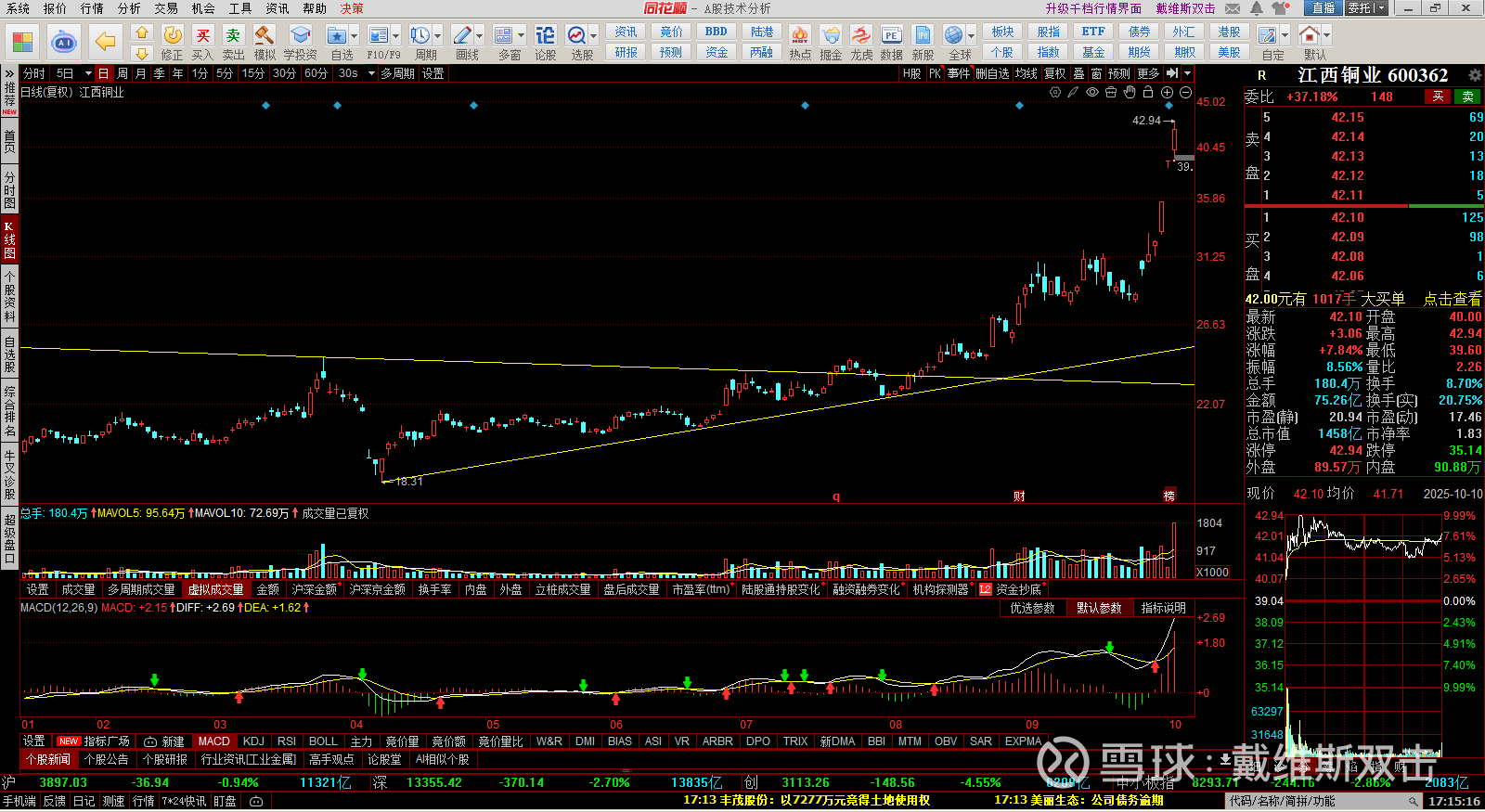The image size is (1485, 812).
Task: Open the mail envelope icon in title bar
Action: coord(1233,8)
